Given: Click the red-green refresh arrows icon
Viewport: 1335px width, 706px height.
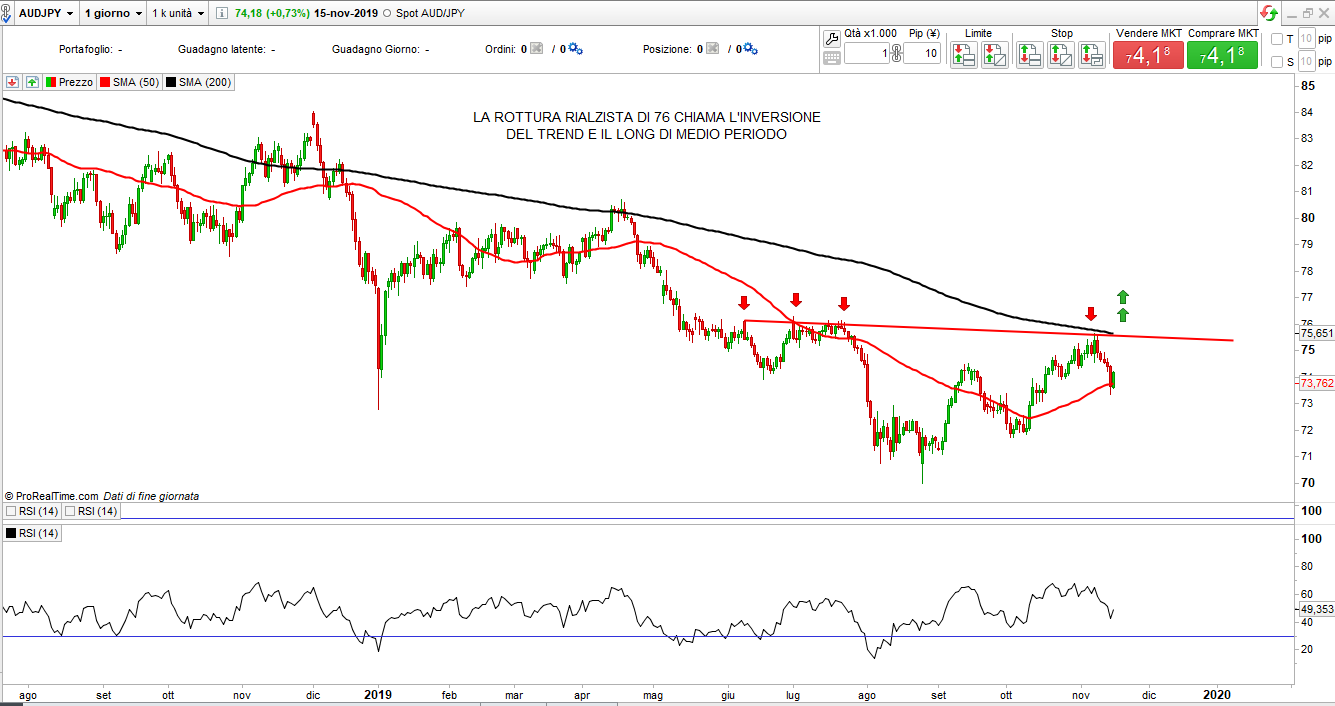Looking at the screenshot, I should (x=1268, y=13).
